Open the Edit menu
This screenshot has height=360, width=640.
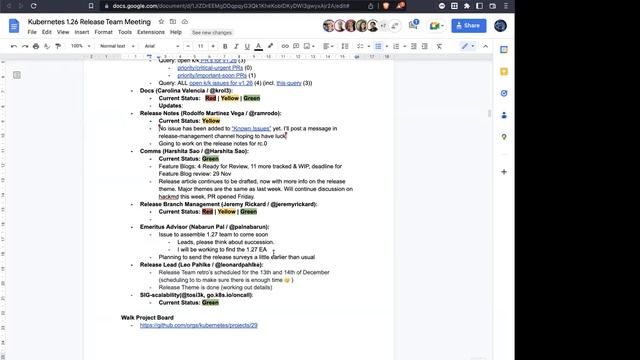pos(47,32)
